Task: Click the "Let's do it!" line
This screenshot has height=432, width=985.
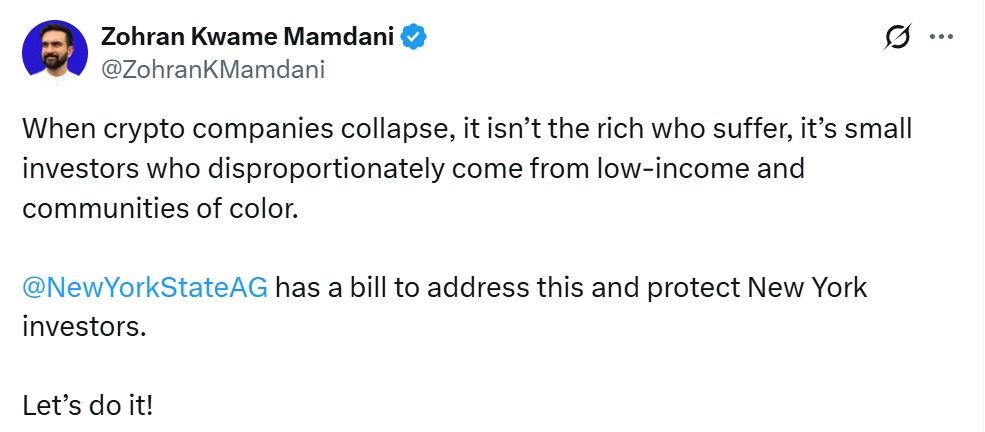Action: [88, 407]
